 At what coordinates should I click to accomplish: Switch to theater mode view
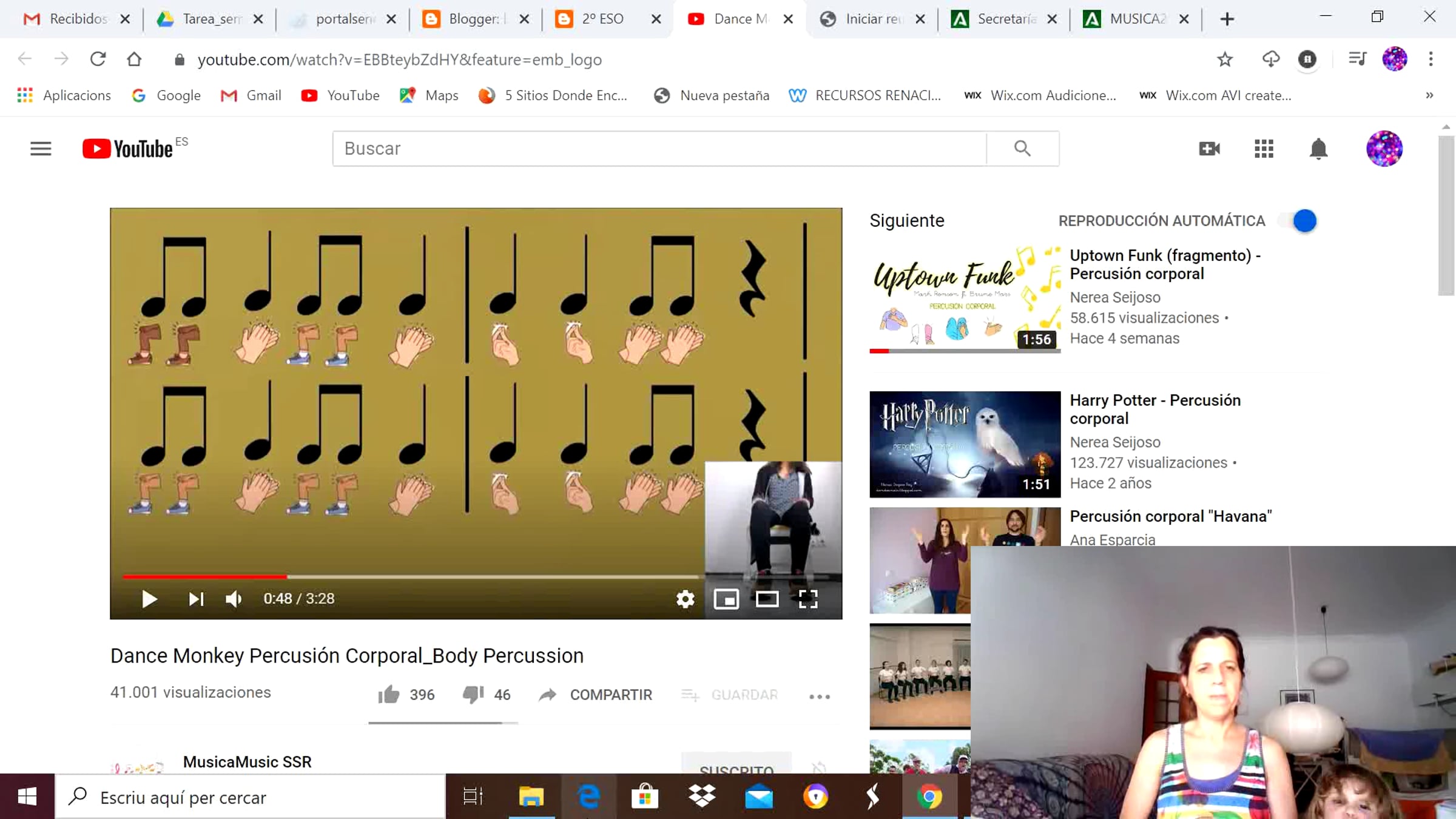coord(767,599)
